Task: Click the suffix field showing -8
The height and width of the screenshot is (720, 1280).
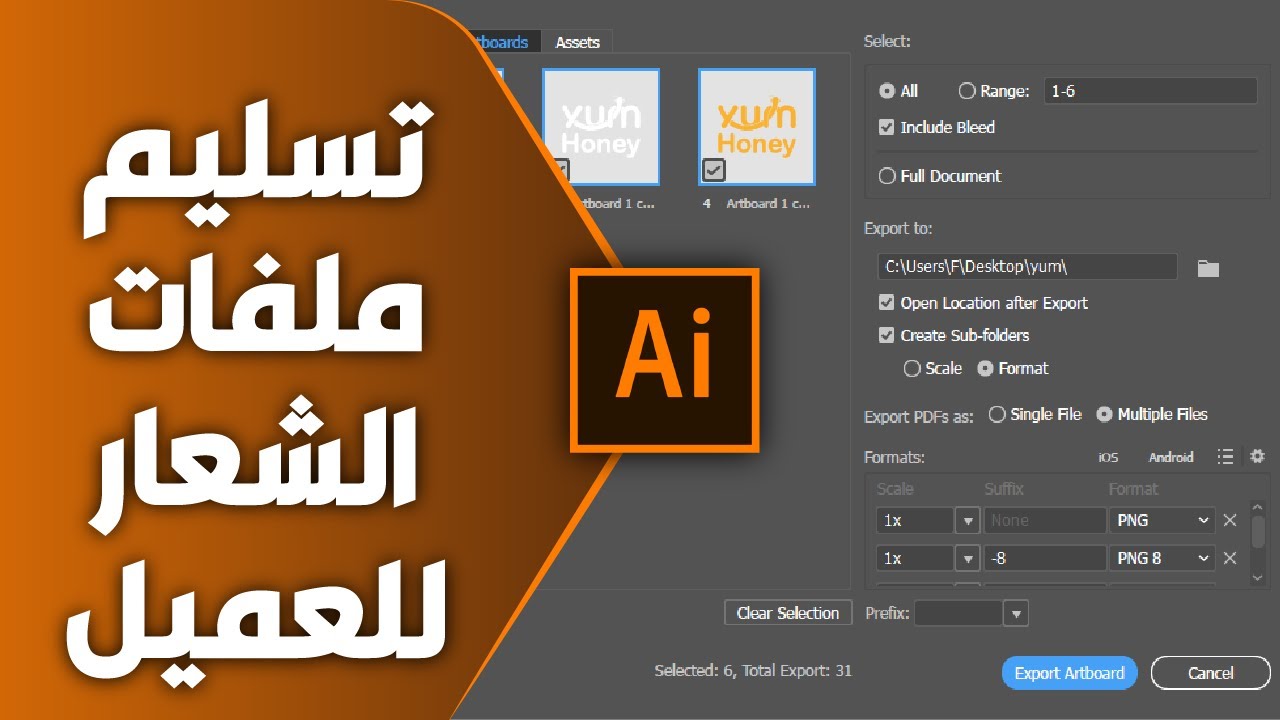Action: point(1045,558)
